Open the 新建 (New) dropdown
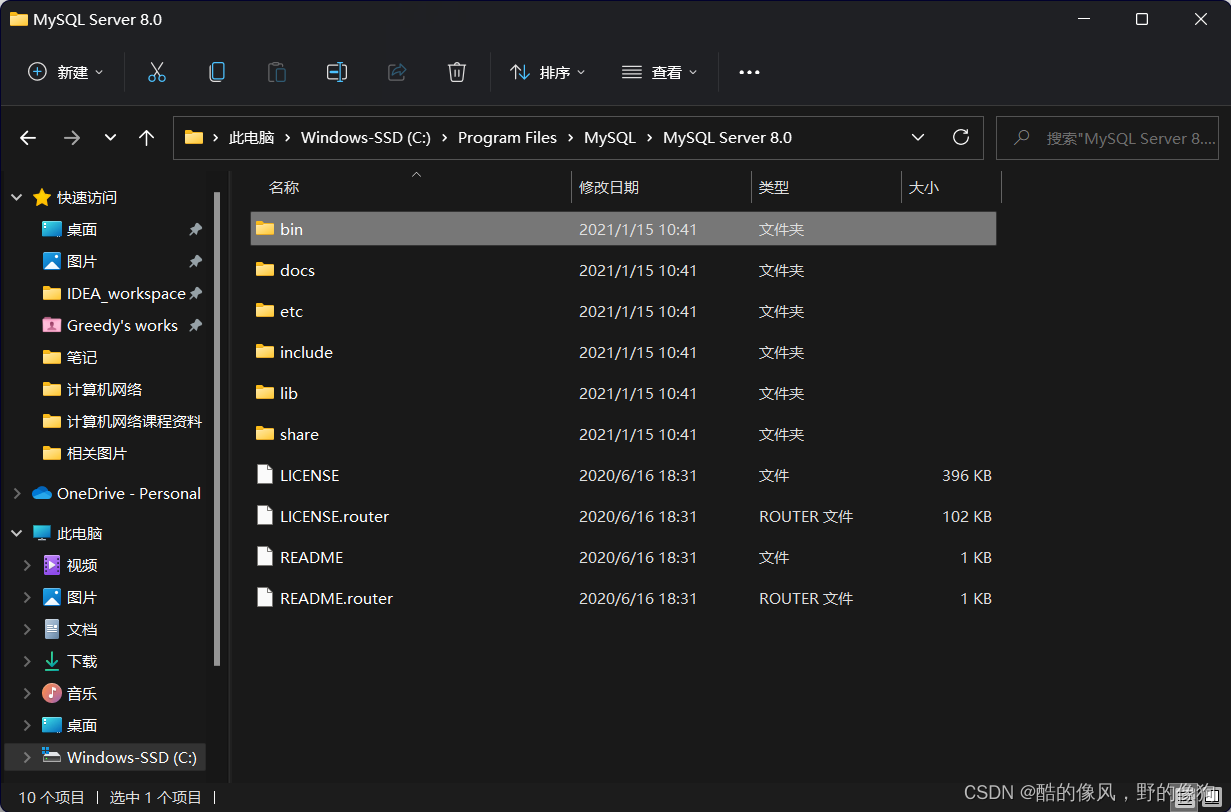 tap(65, 72)
